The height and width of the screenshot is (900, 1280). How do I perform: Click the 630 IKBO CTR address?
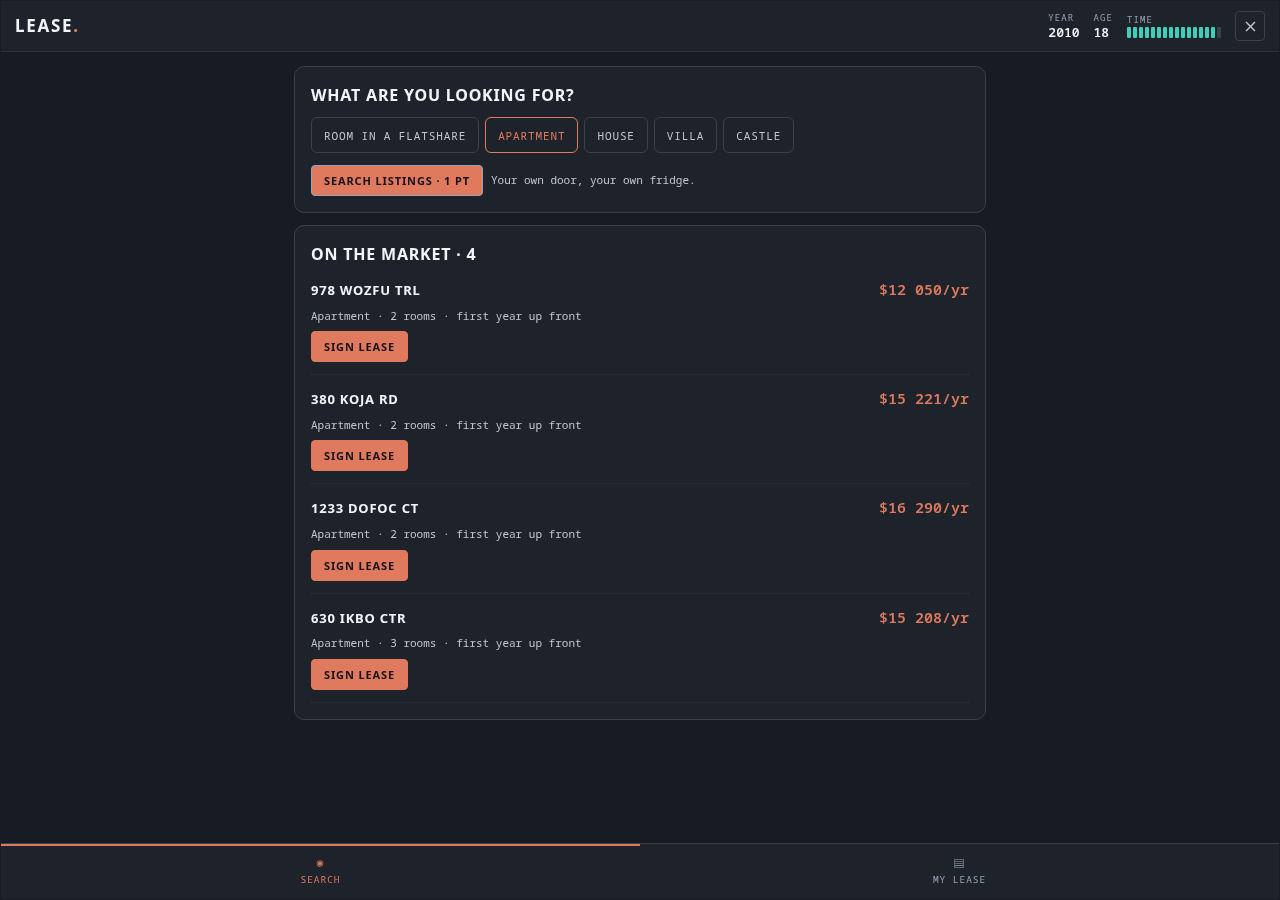point(358,618)
